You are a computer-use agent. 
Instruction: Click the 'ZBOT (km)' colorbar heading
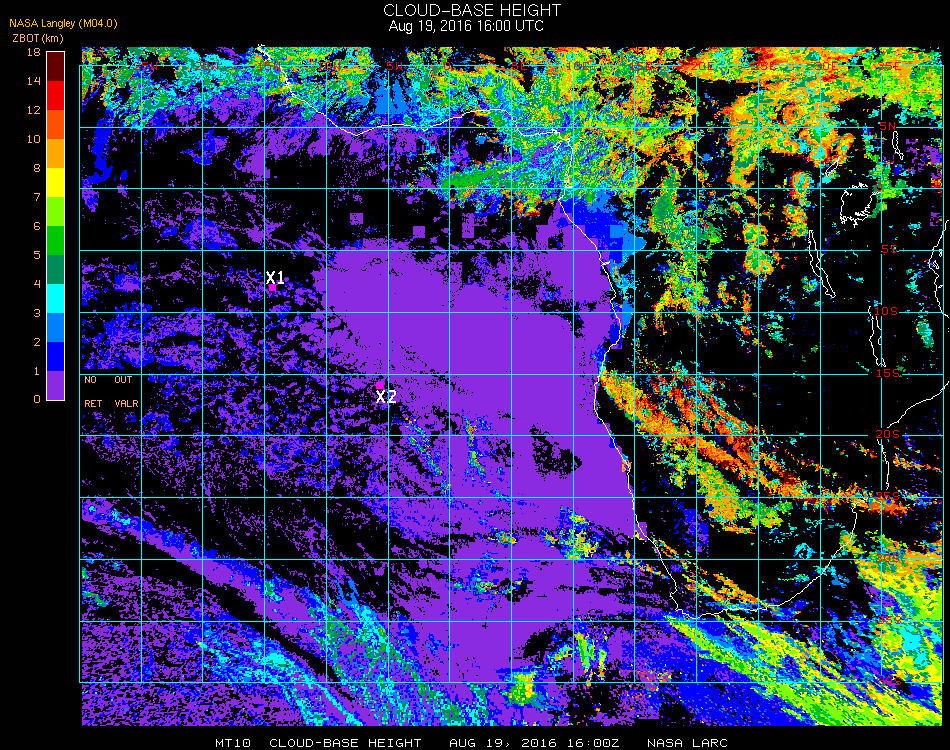pyautogui.click(x=38, y=38)
